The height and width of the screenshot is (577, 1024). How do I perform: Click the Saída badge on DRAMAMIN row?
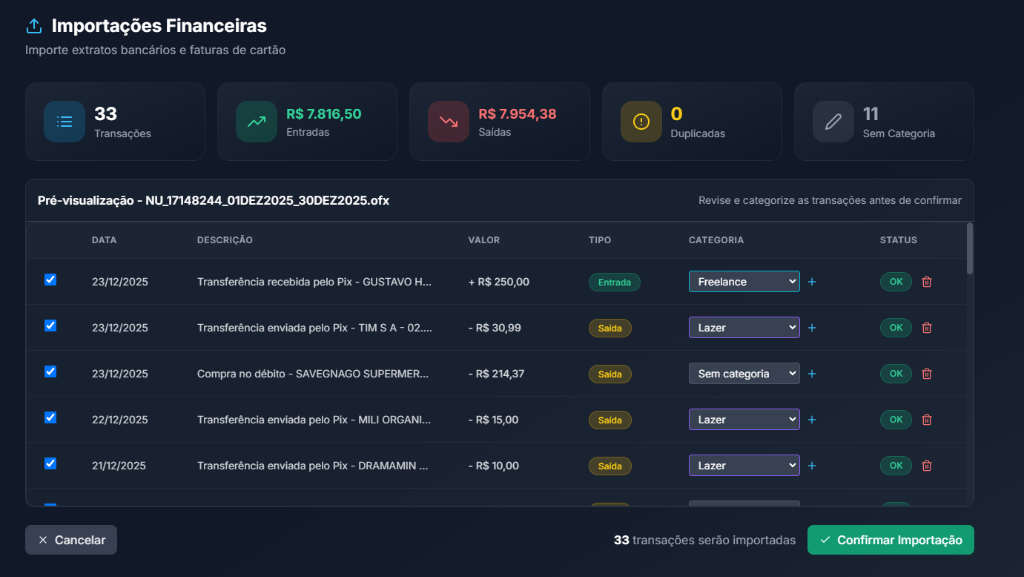[609, 466]
